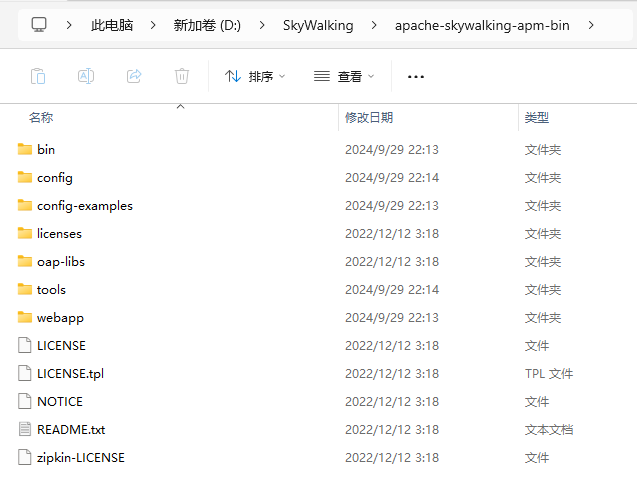637x495 pixels.
Task: Expand the chevron after 此电脑 breadcrumb
Action: [153, 25]
